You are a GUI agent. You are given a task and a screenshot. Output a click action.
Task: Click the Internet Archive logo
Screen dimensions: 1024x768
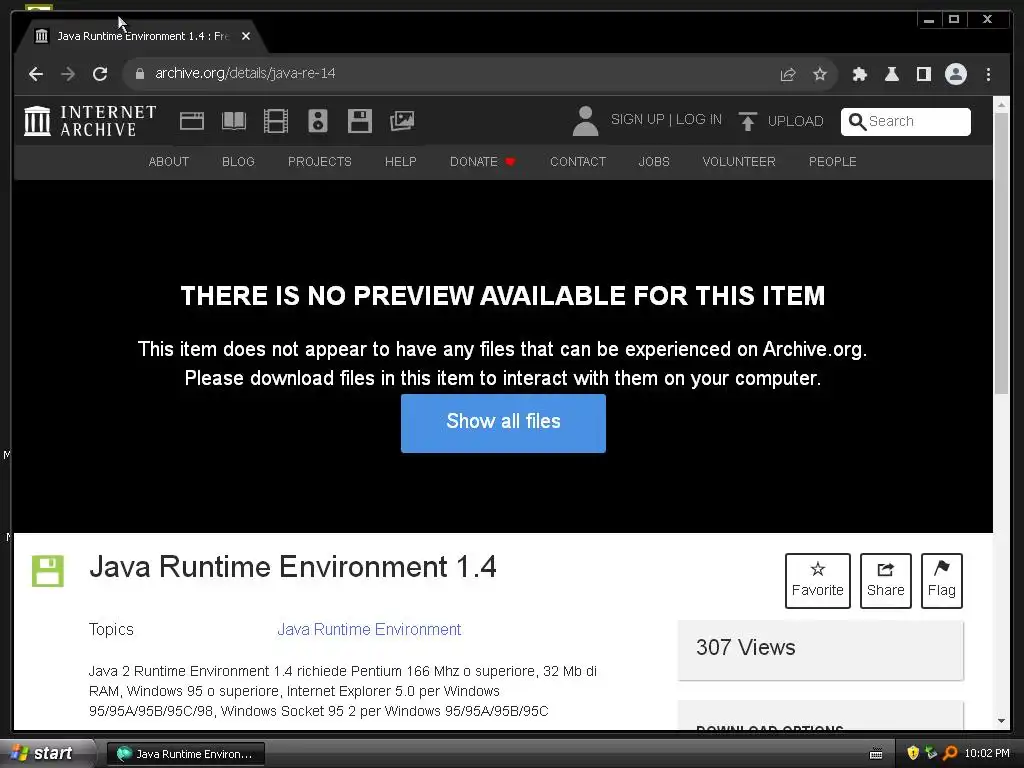click(90, 121)
